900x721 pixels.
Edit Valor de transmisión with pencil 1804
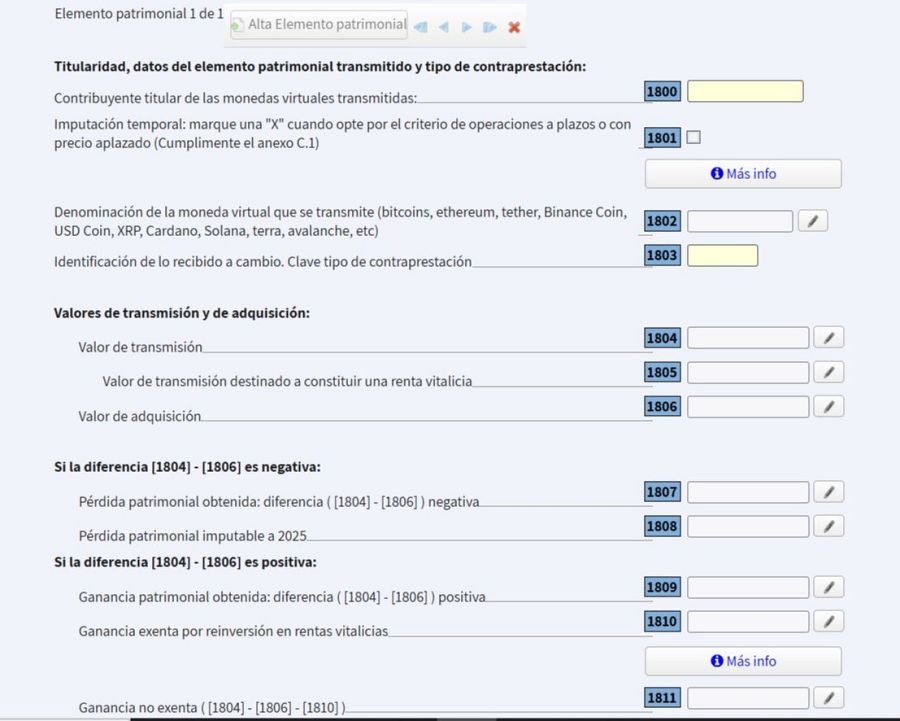click(x=828, y=338)
